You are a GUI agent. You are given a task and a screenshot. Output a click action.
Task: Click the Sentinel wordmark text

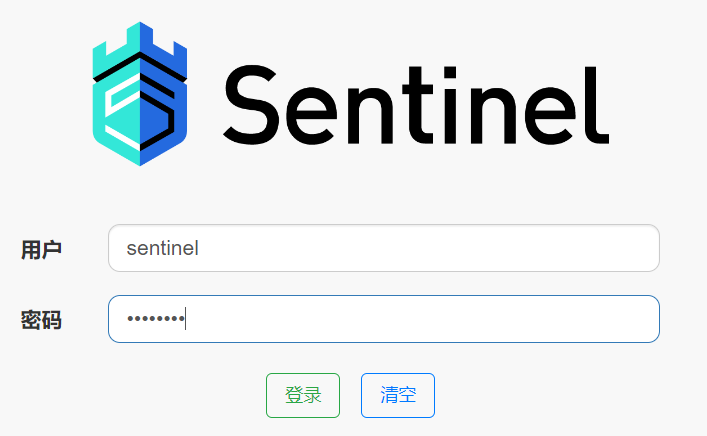(416, 103)
